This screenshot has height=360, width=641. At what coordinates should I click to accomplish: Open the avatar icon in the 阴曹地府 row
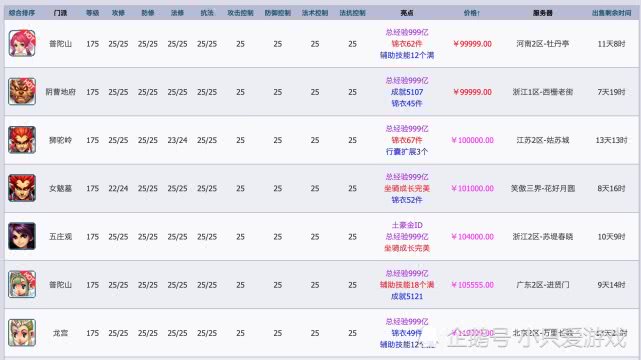(x=22, y=92)
